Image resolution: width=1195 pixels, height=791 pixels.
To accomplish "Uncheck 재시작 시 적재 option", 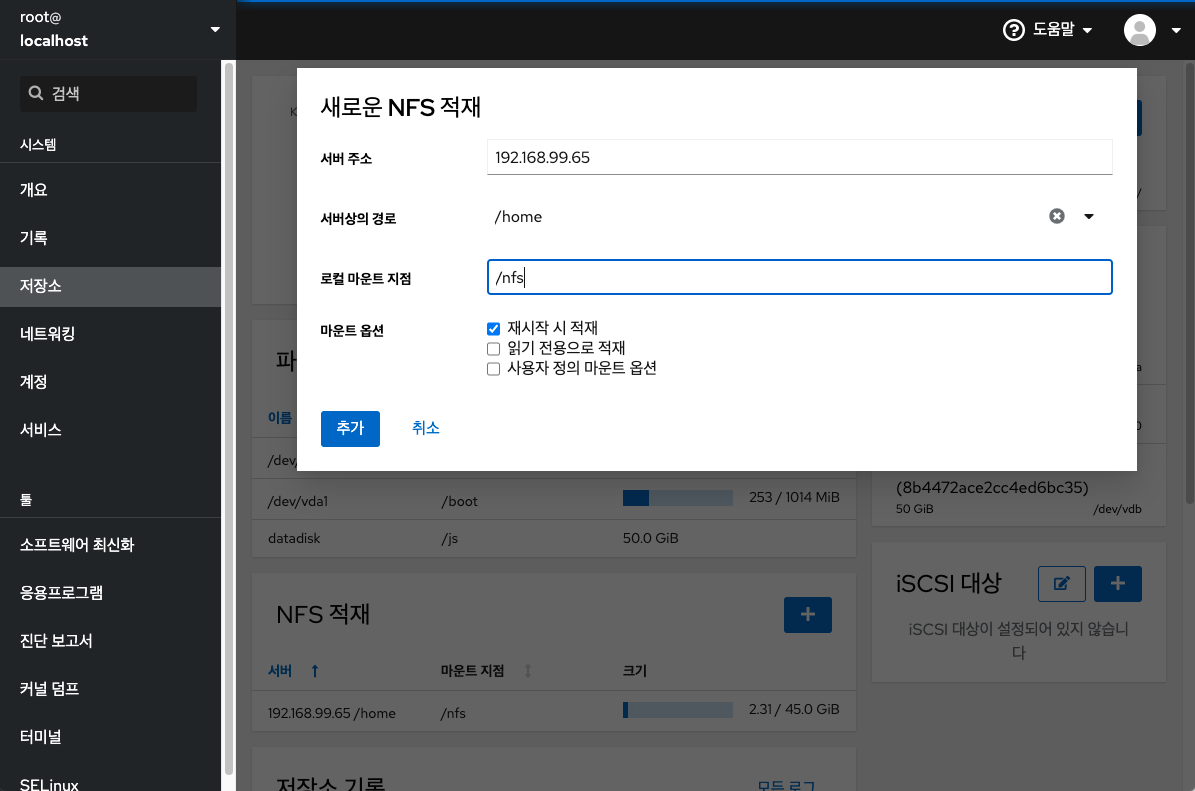I will click(493, 328).
